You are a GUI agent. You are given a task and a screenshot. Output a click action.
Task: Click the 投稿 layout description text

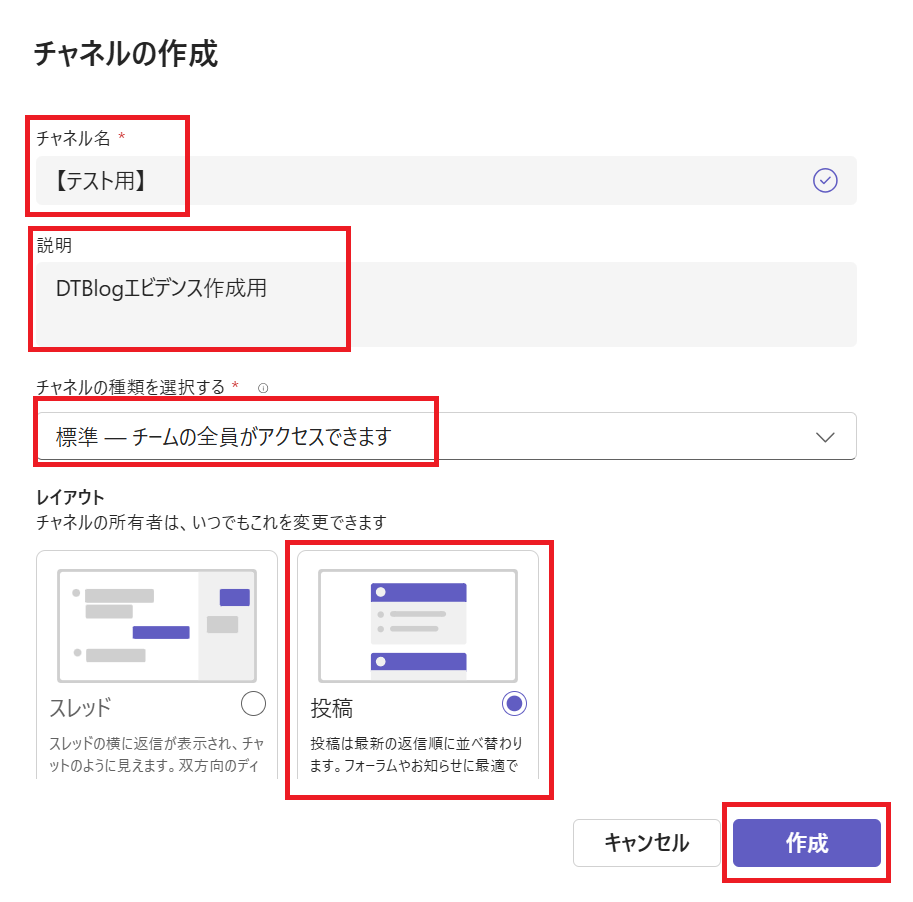[x=416, y=756]
